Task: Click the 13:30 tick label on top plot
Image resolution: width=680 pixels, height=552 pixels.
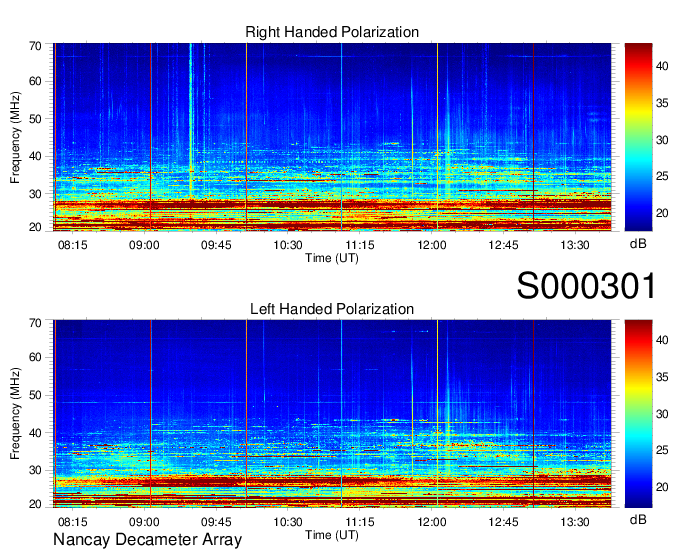Action: 575,245
